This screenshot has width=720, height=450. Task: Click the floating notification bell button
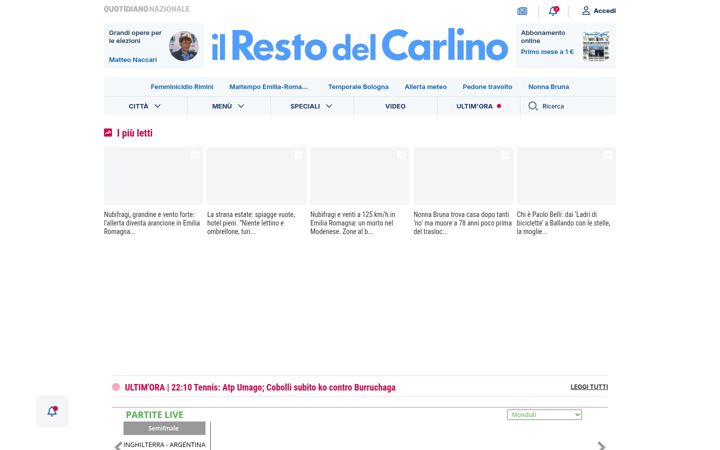tap(52, 411)
